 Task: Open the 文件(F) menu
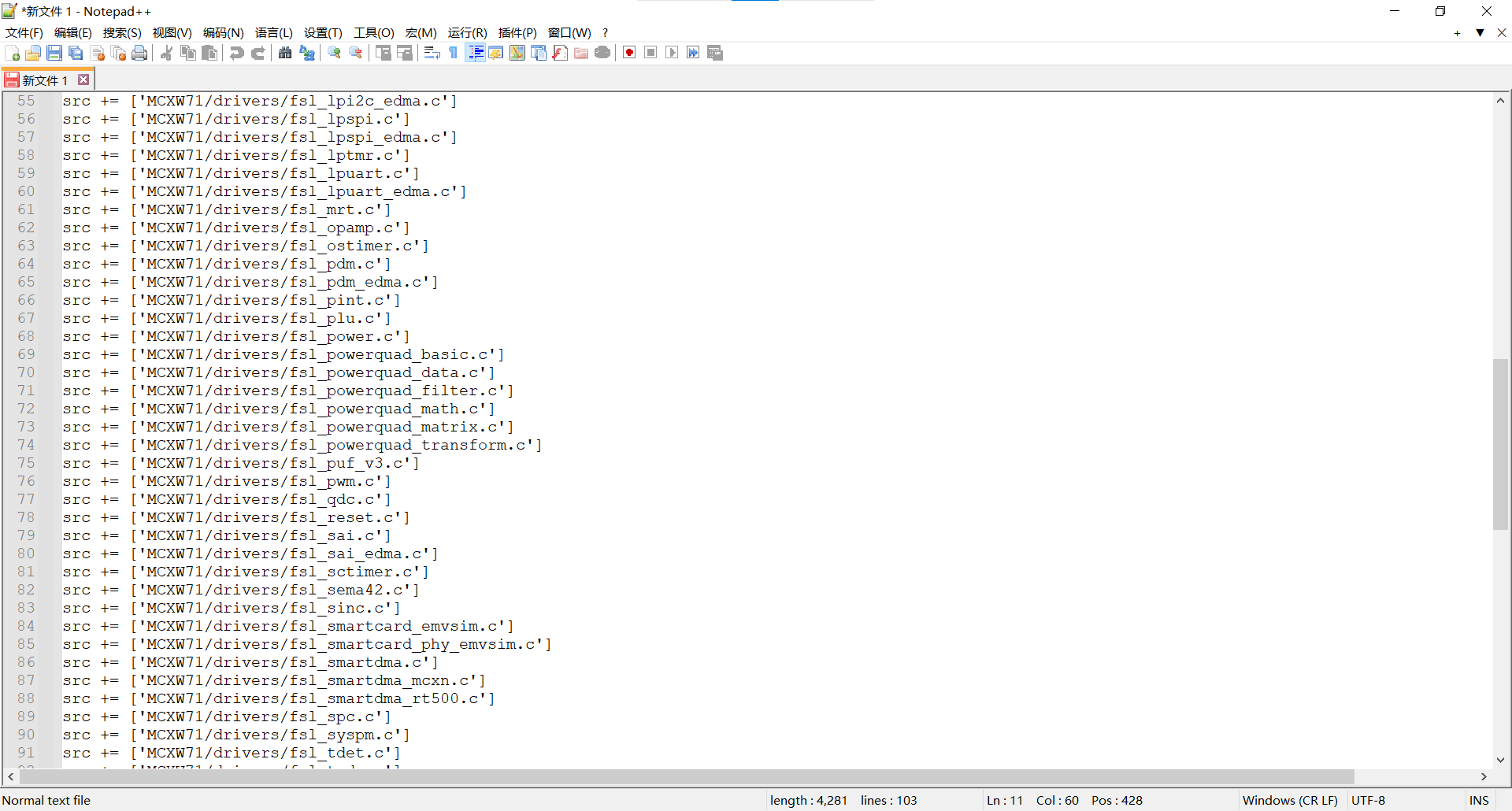click(x=24, y=32)
